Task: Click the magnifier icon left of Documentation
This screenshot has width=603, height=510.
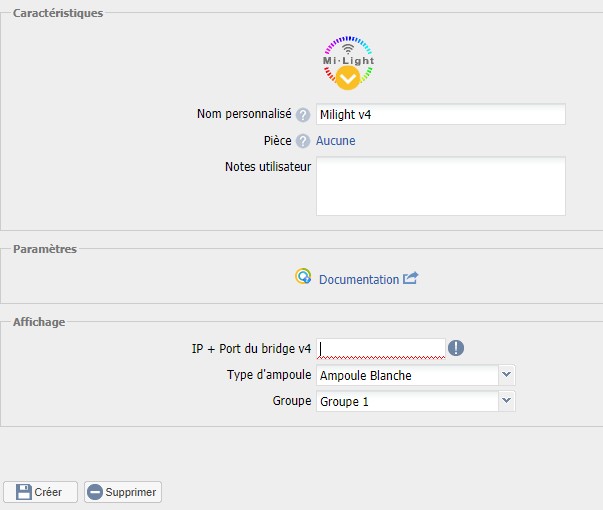Action: (x=303, y=277)
